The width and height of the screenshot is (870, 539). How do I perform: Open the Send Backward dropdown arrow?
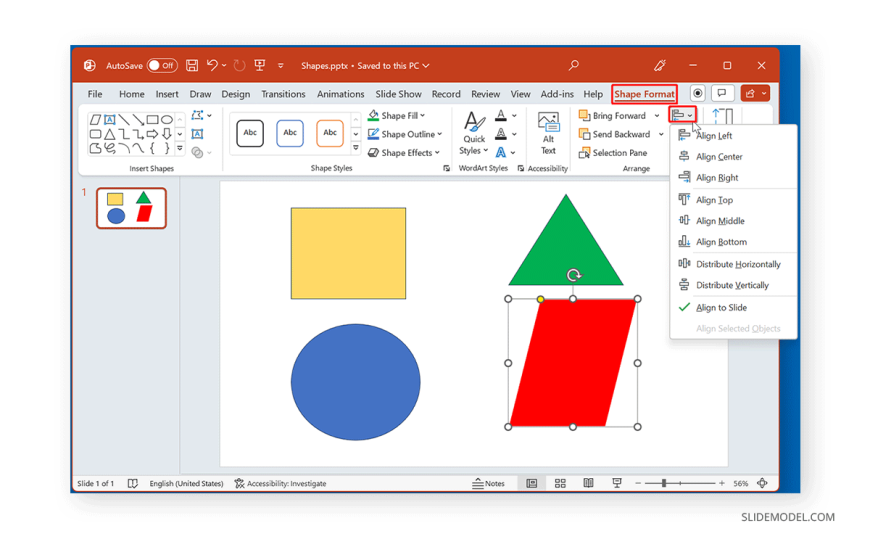pos(661,134)
